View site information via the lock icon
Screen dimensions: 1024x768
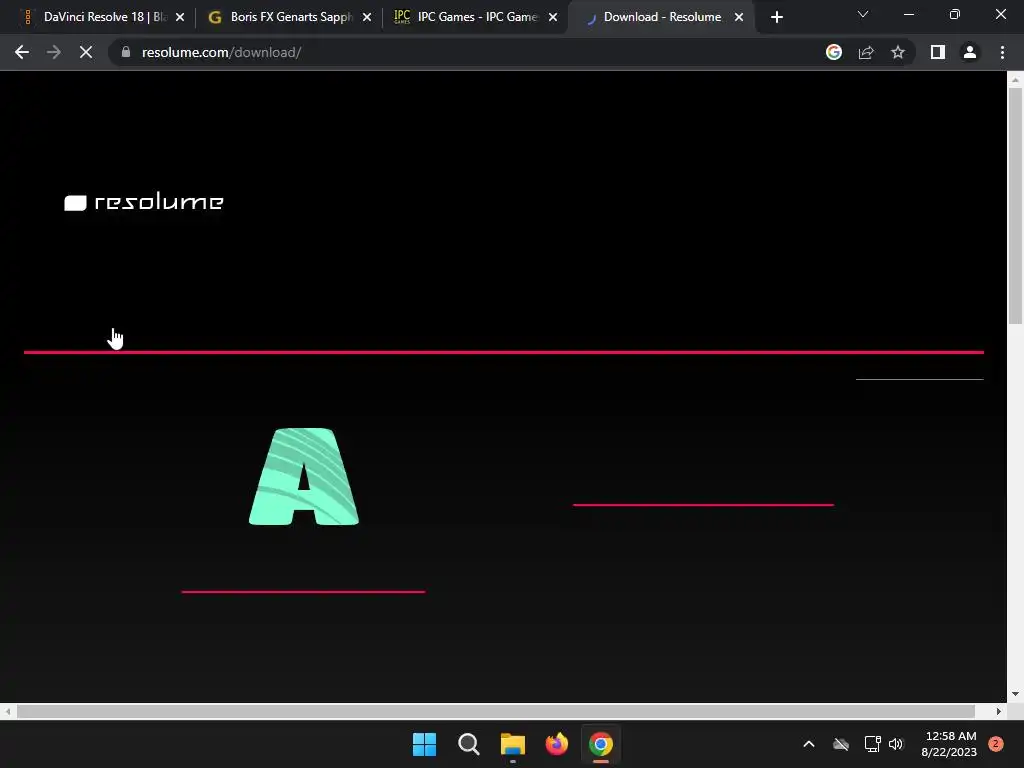pos(126,52)
